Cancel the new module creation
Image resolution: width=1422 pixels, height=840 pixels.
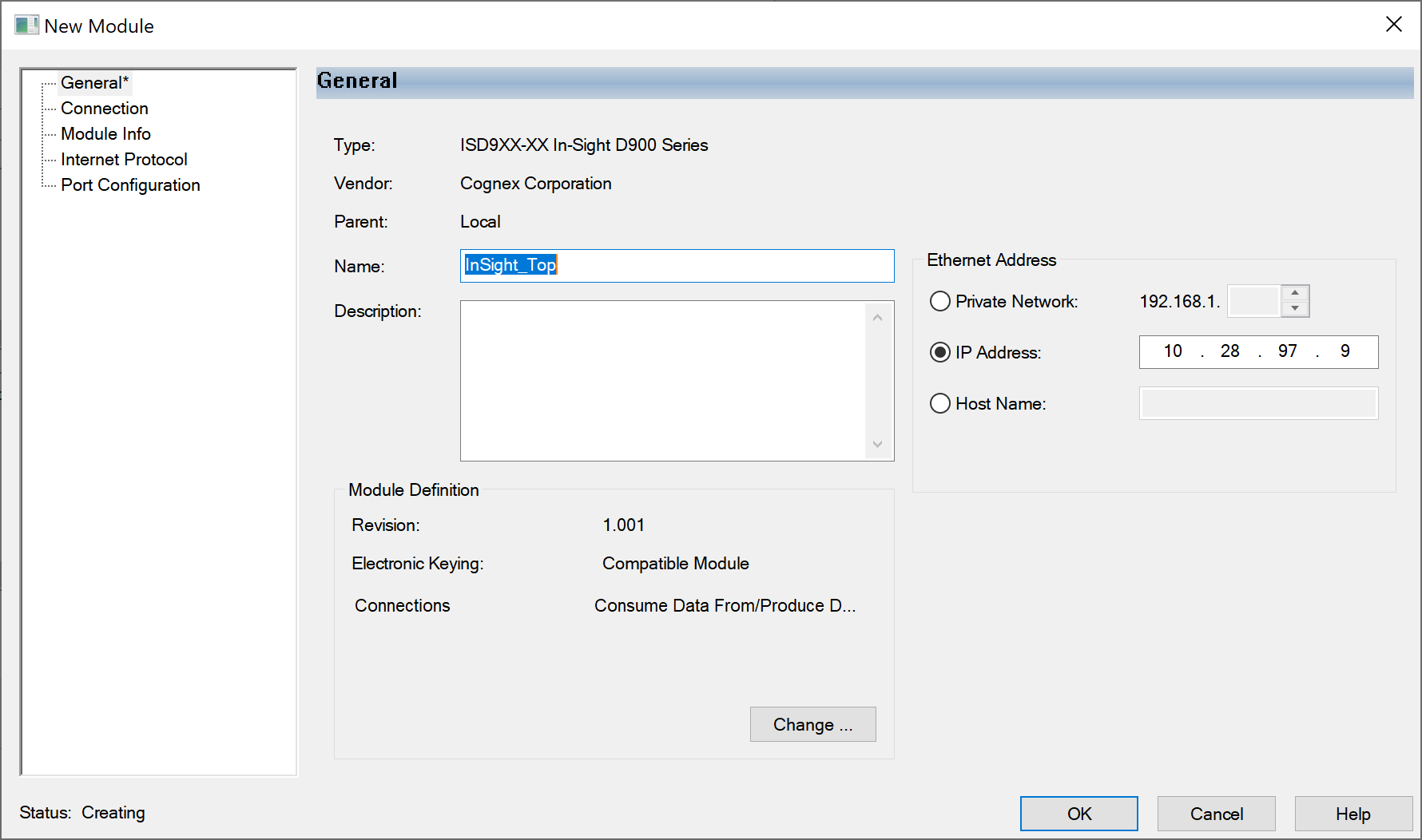point(1216,814)
